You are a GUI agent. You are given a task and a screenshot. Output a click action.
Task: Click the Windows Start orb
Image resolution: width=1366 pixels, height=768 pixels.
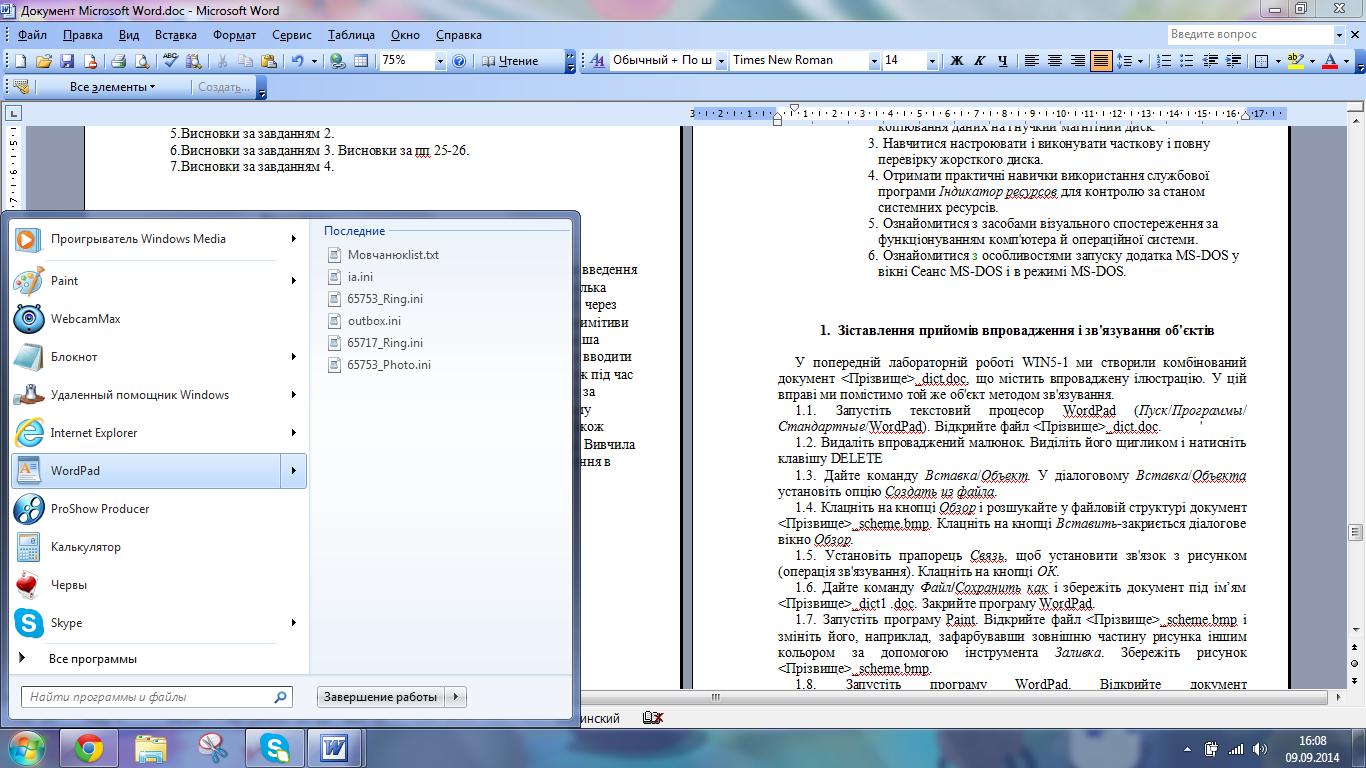point(27,746)
